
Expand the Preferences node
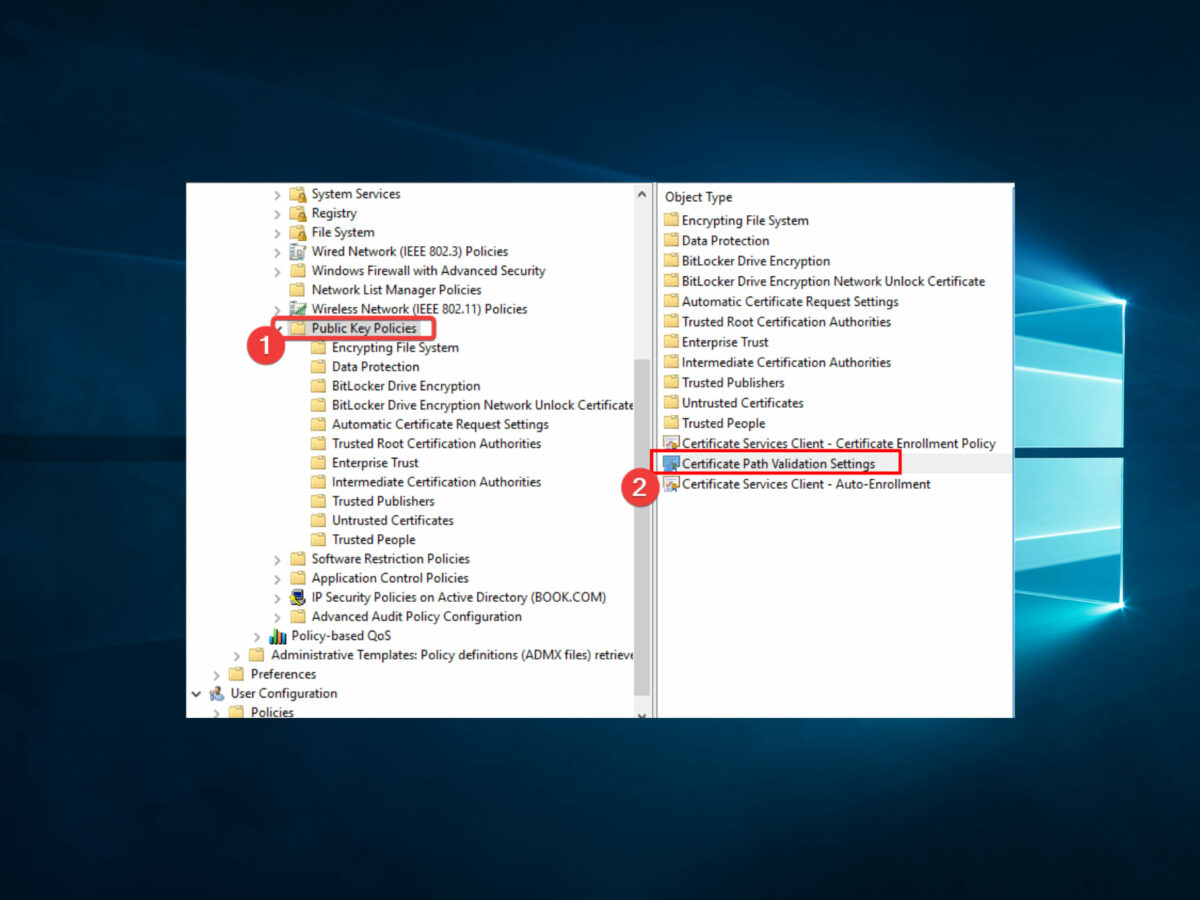pos(216,674)
